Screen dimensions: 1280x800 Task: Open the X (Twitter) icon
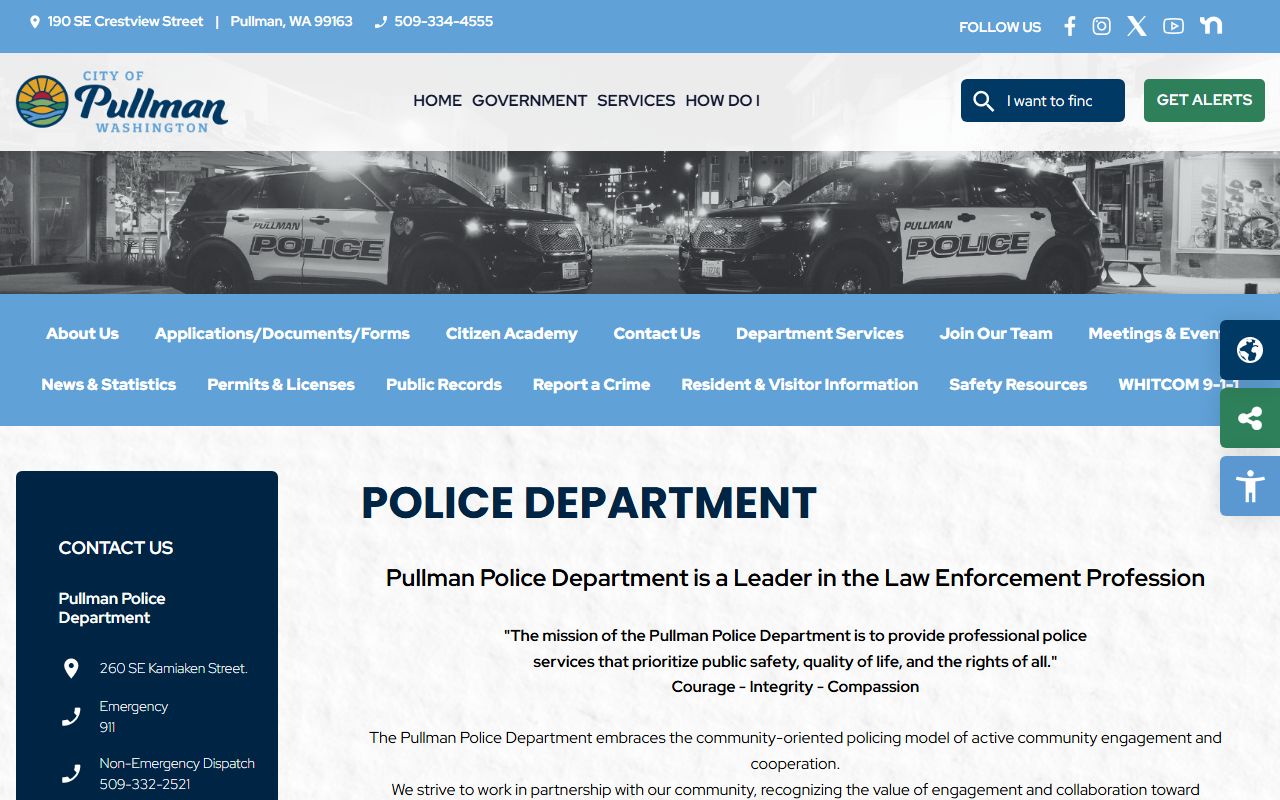1137,26
